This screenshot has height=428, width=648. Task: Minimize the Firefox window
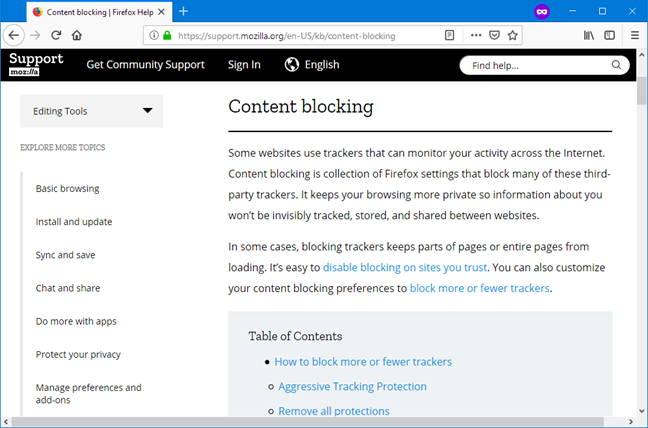coord(572,11)
